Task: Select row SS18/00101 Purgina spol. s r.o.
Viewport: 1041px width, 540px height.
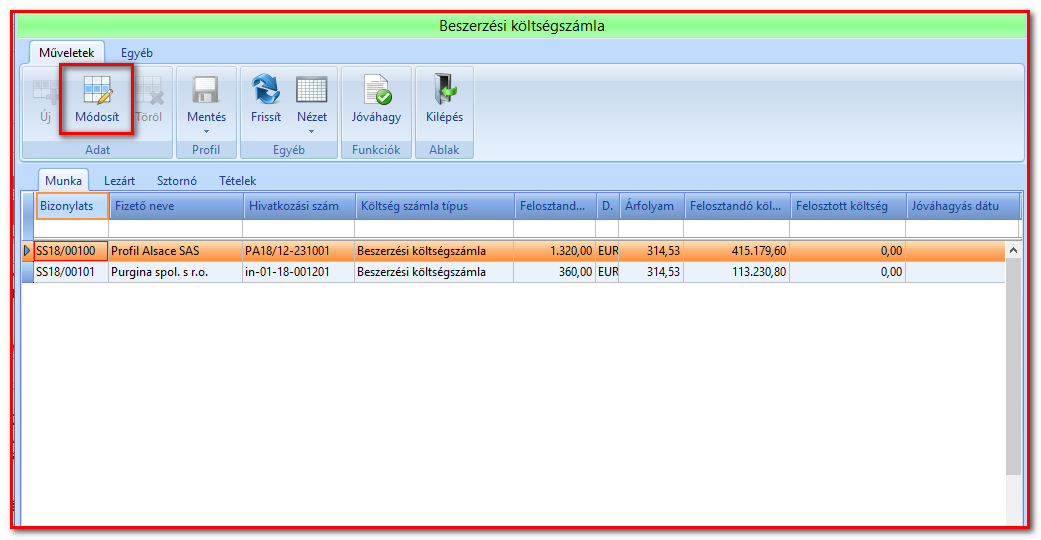Action: point(513,272)
